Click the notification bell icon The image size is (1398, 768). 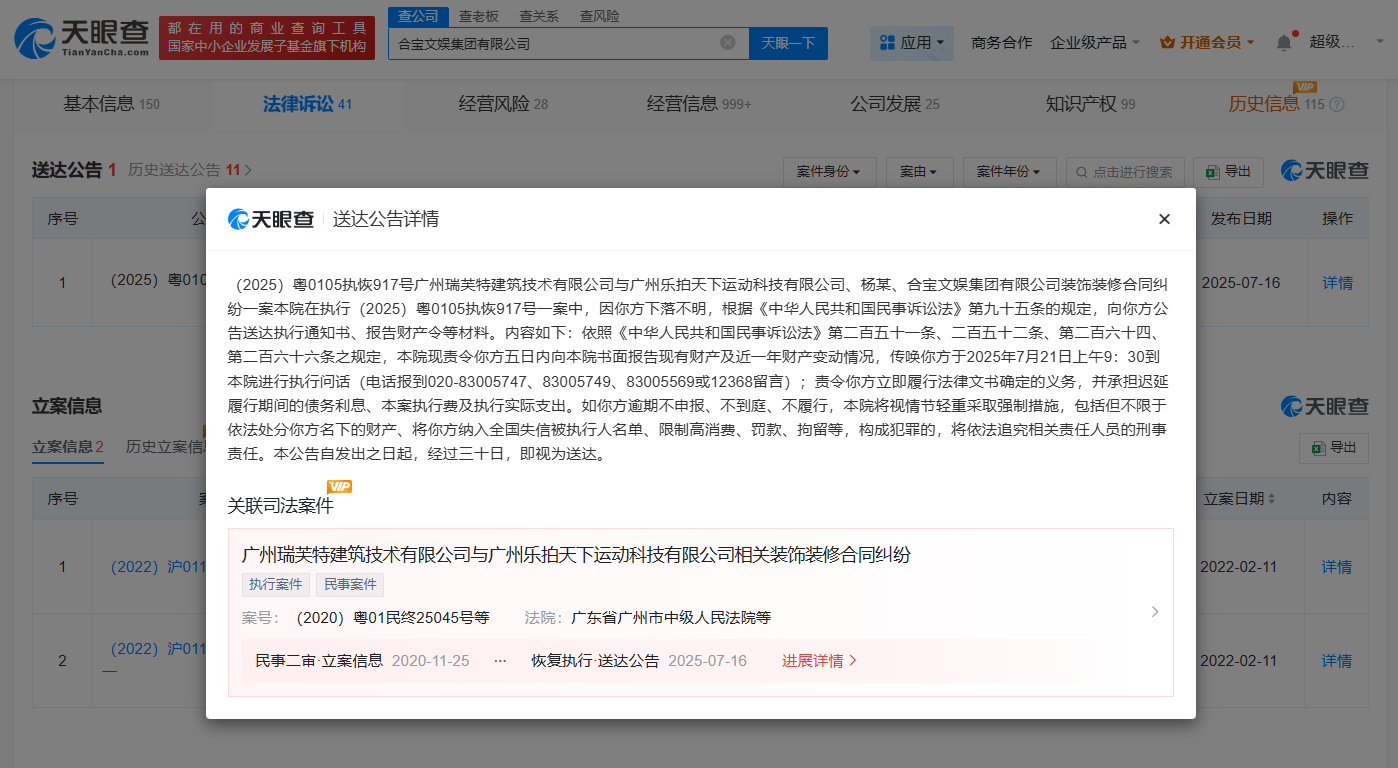pyautogui.click(x=1284, y=43)
